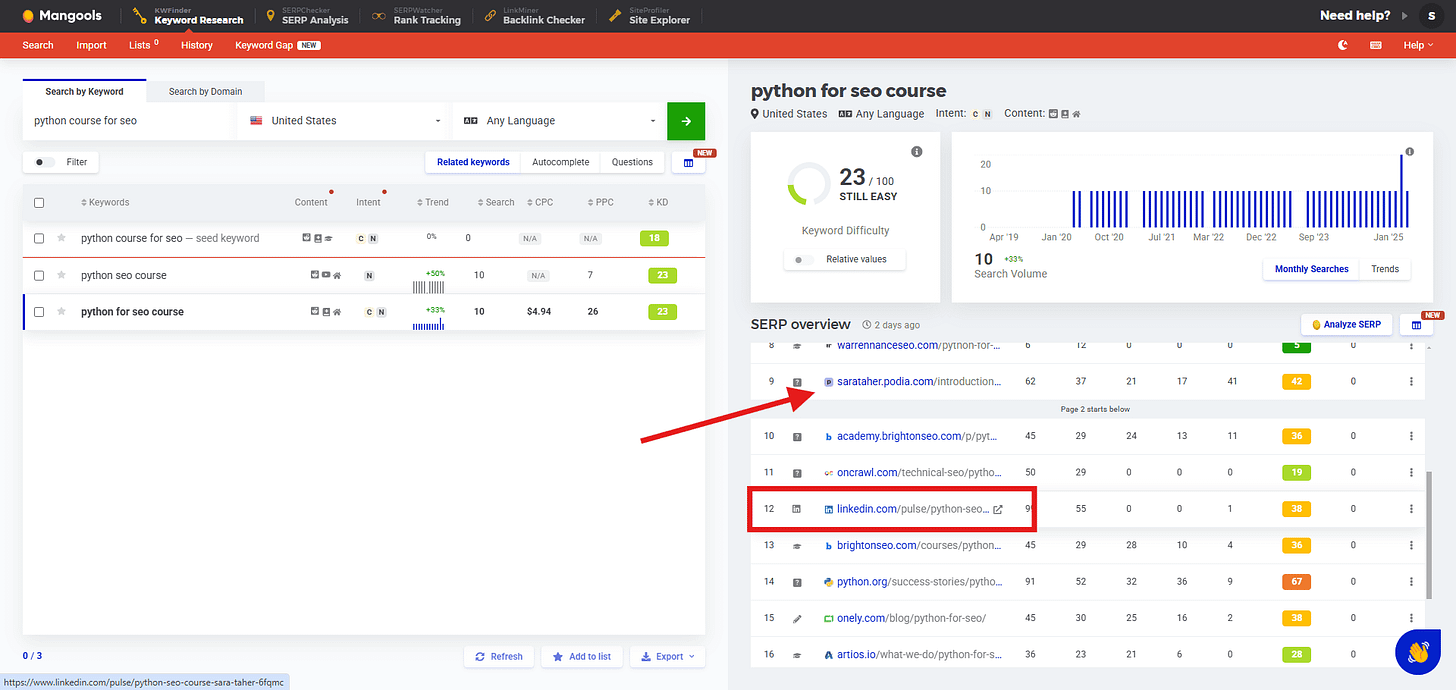Screen dimensions: 1456x690
Task: Open the waving hand chat widget
Action: pos(1417,652)
